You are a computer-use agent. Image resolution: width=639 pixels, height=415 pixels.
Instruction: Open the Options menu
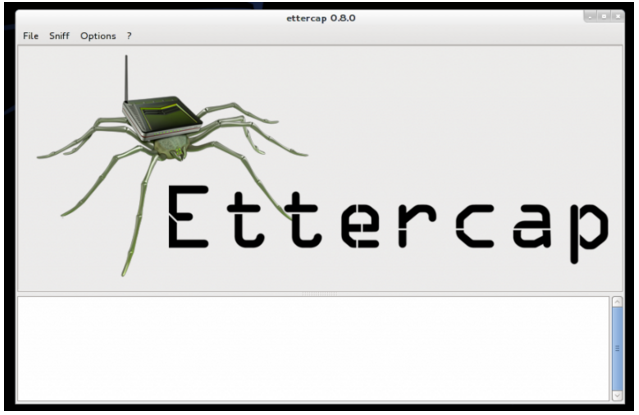(x=98, y=36)
